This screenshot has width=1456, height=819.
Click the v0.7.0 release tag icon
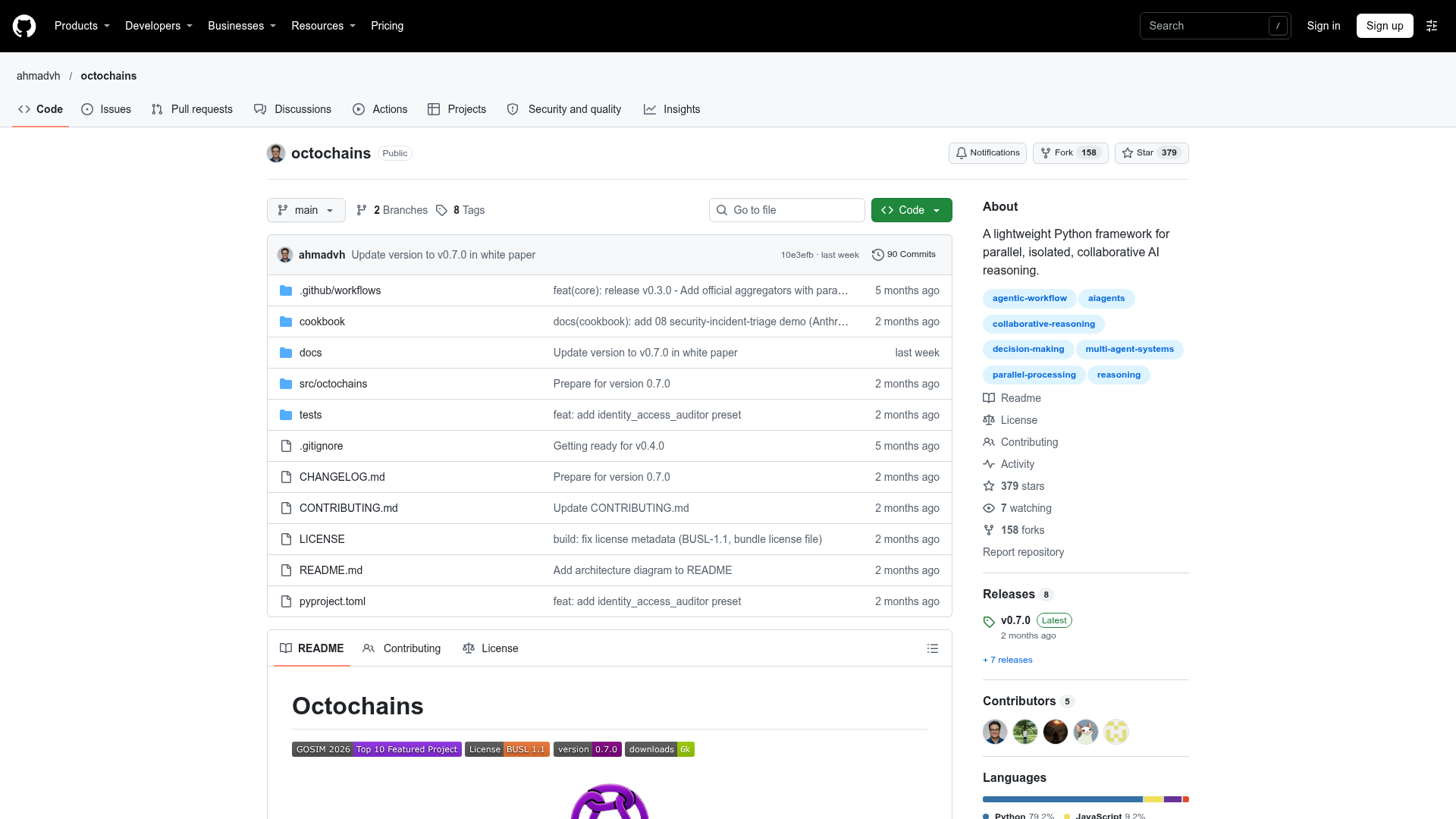pyautogui.click(x=989, y=622)
